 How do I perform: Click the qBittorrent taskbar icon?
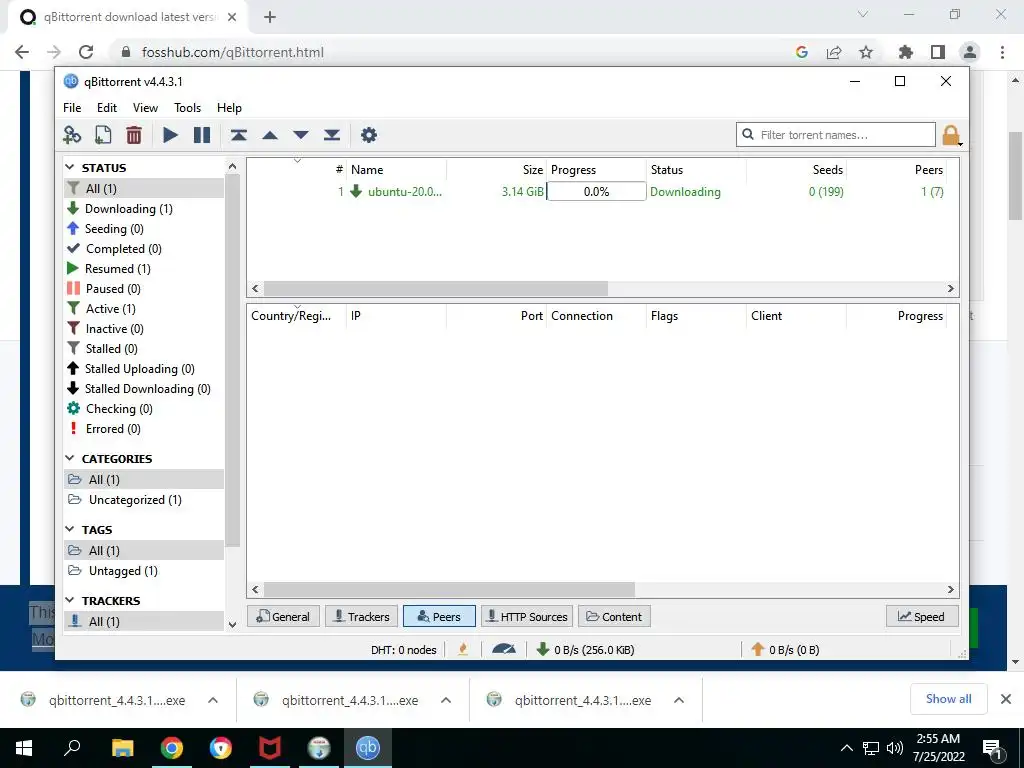pos(368,748)
